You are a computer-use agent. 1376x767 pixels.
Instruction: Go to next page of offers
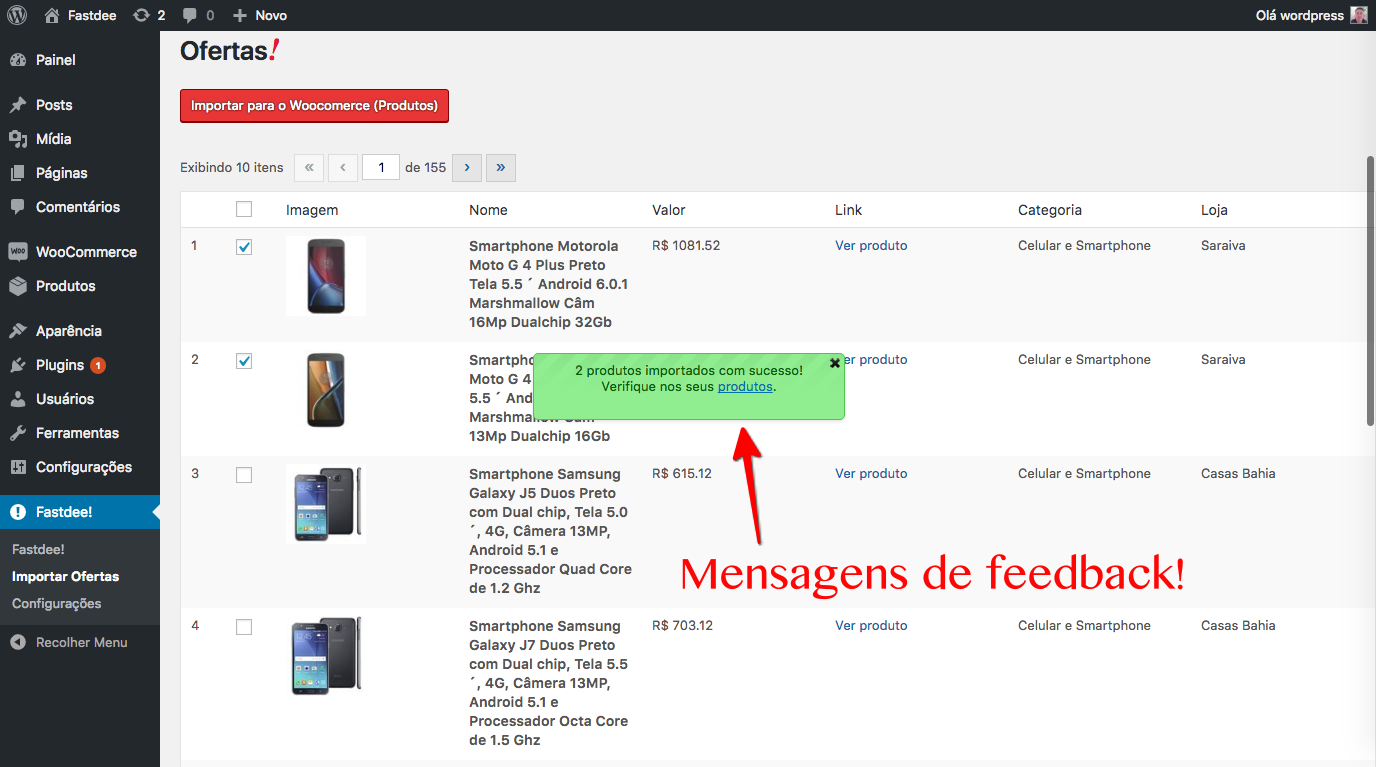tap(467, 168)
